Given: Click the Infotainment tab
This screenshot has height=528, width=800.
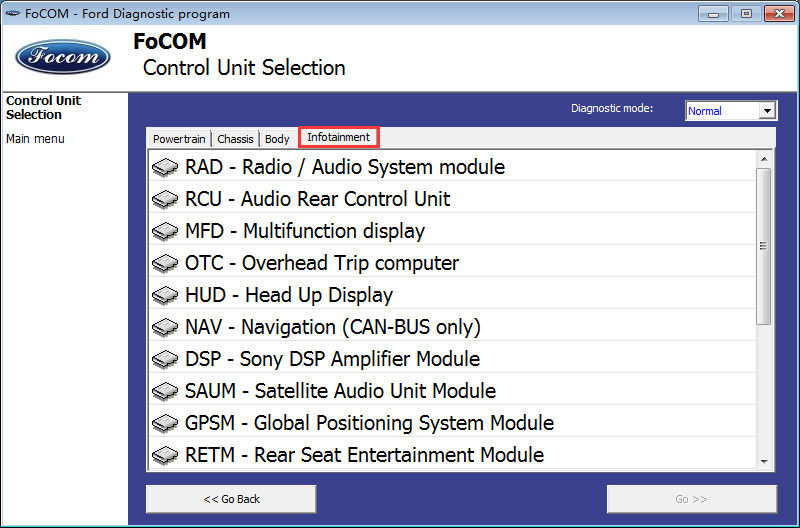Looking at the screenshot, I should (338, 137).
